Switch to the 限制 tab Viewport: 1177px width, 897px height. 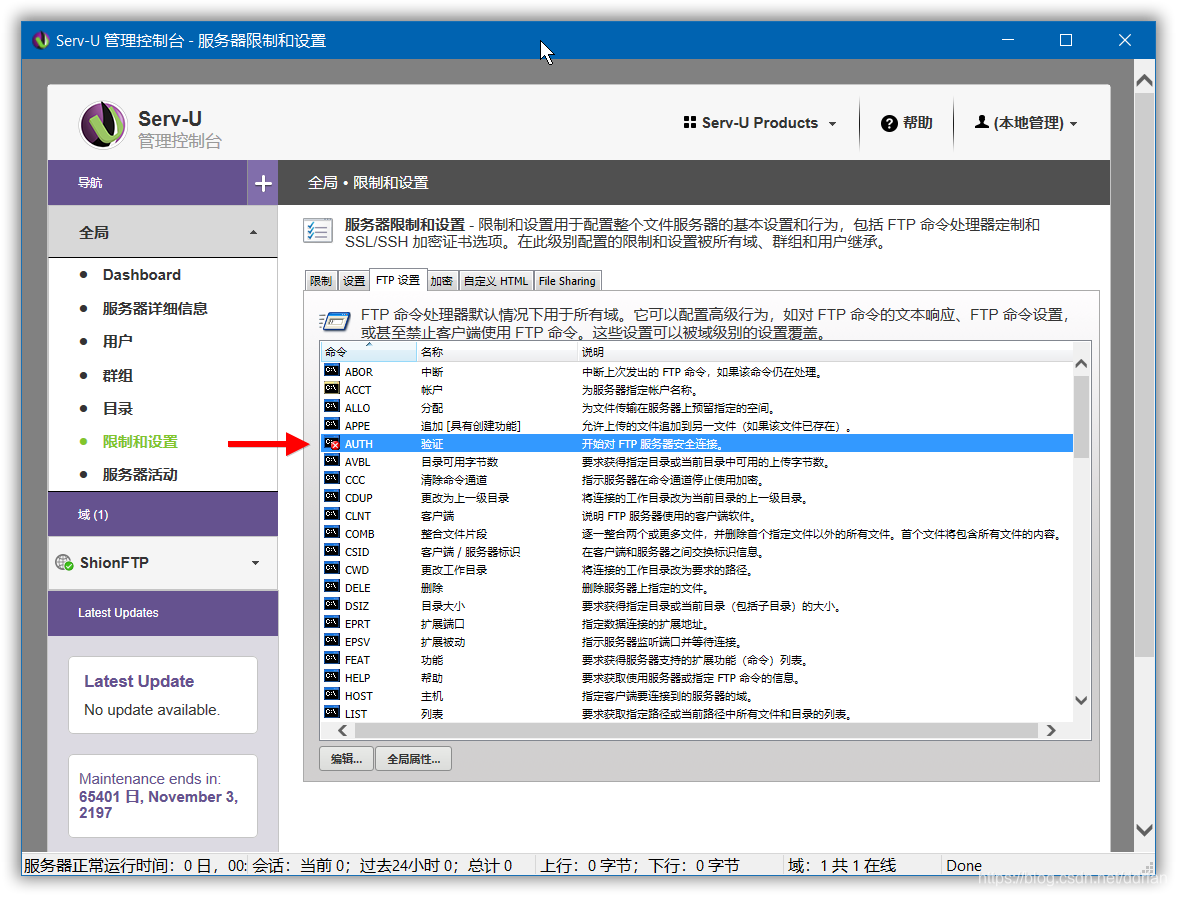coord(321,281)
